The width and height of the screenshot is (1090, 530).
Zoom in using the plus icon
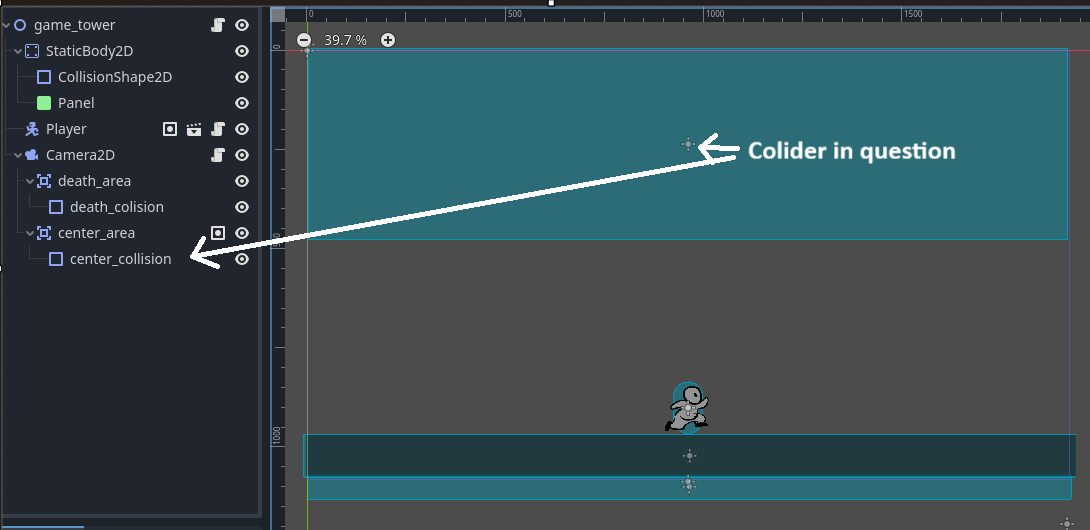388,40
